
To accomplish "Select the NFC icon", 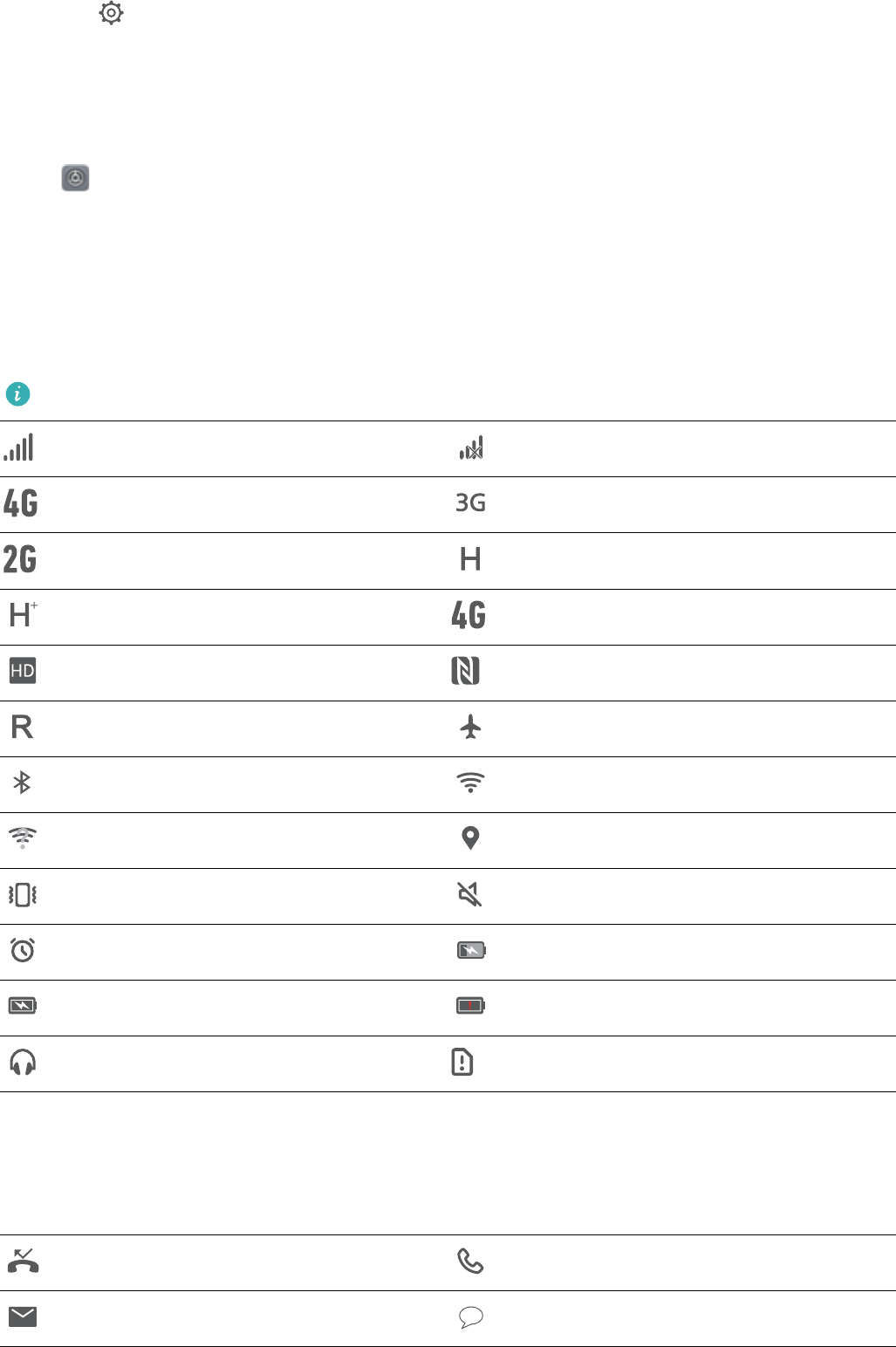I will (x=466, y=671).
